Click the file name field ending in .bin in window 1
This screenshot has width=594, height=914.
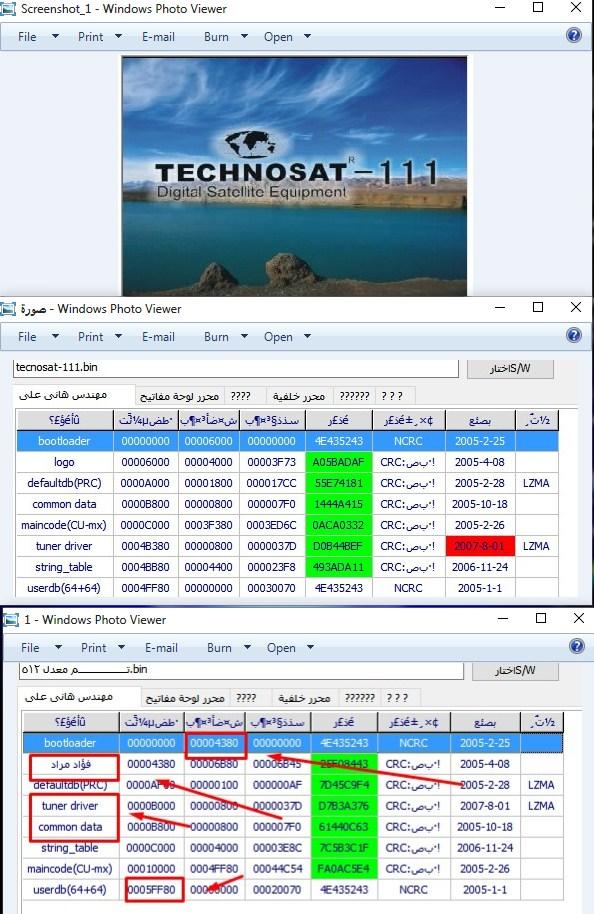pos(241,670)
